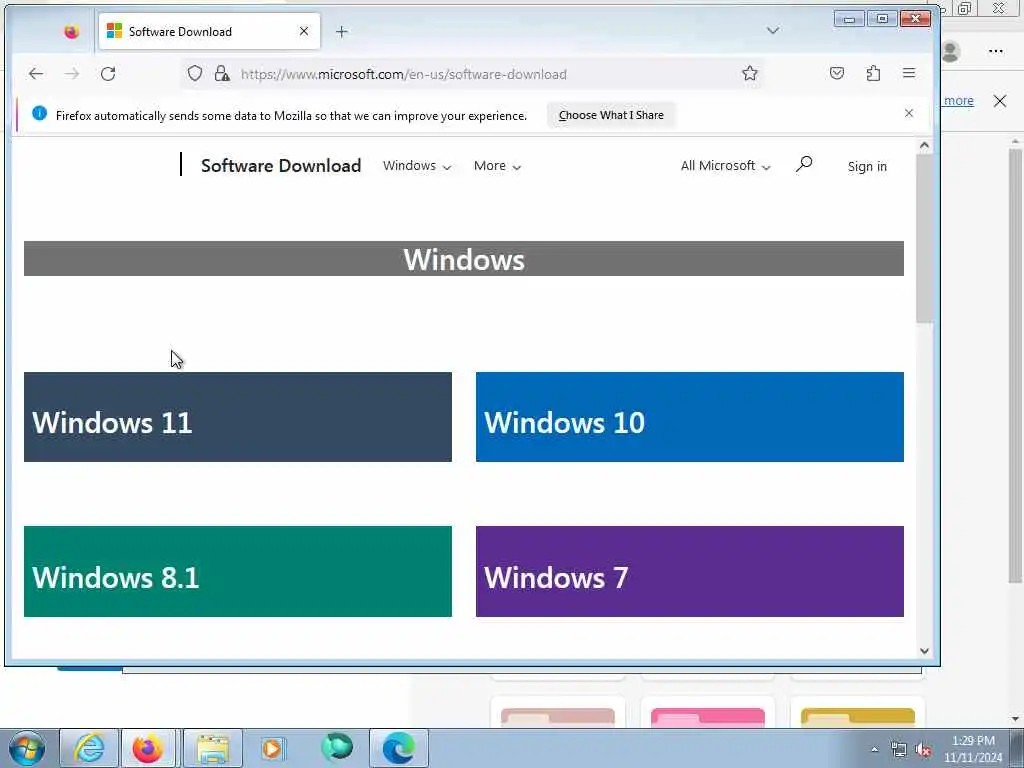This screenshot has width=1024, height=768.
Task: Open File Explorer from the taskbar
Action: (x=212, y=748)
